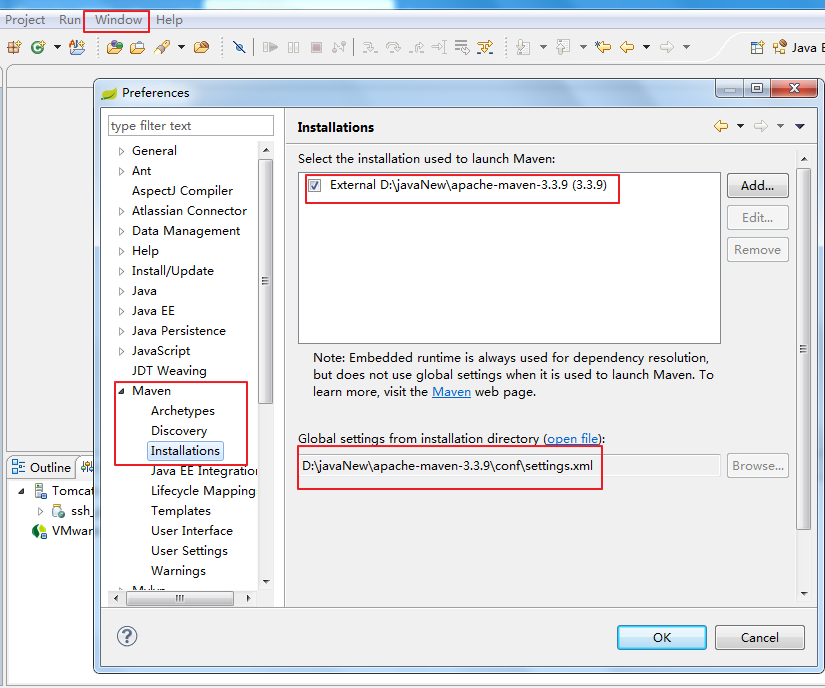Click the Step Return icon
Screen dimensions: 825x688
[416, 47]
